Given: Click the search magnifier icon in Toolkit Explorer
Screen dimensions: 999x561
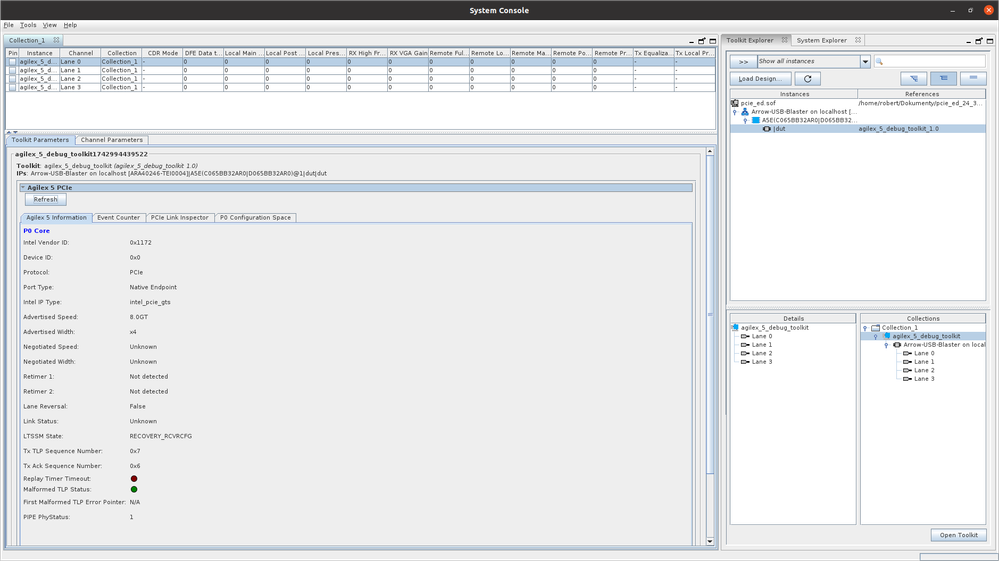Looking at the screenshot, I should (x=880, y=62).
